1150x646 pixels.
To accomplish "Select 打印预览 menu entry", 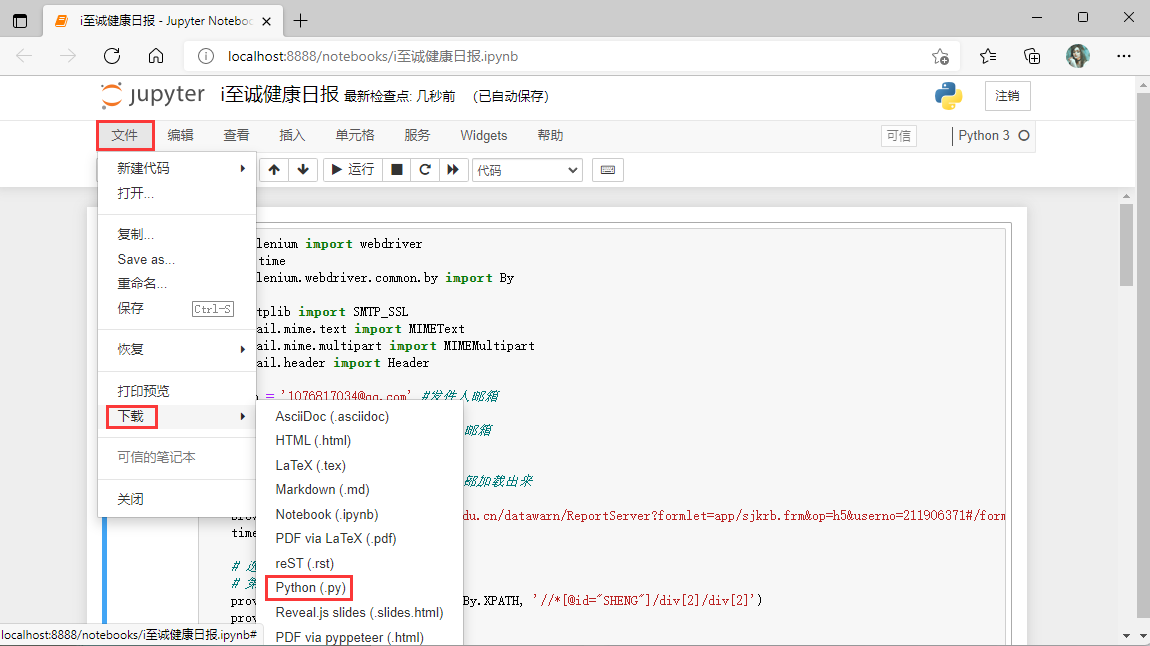I will tap(177, 391).
